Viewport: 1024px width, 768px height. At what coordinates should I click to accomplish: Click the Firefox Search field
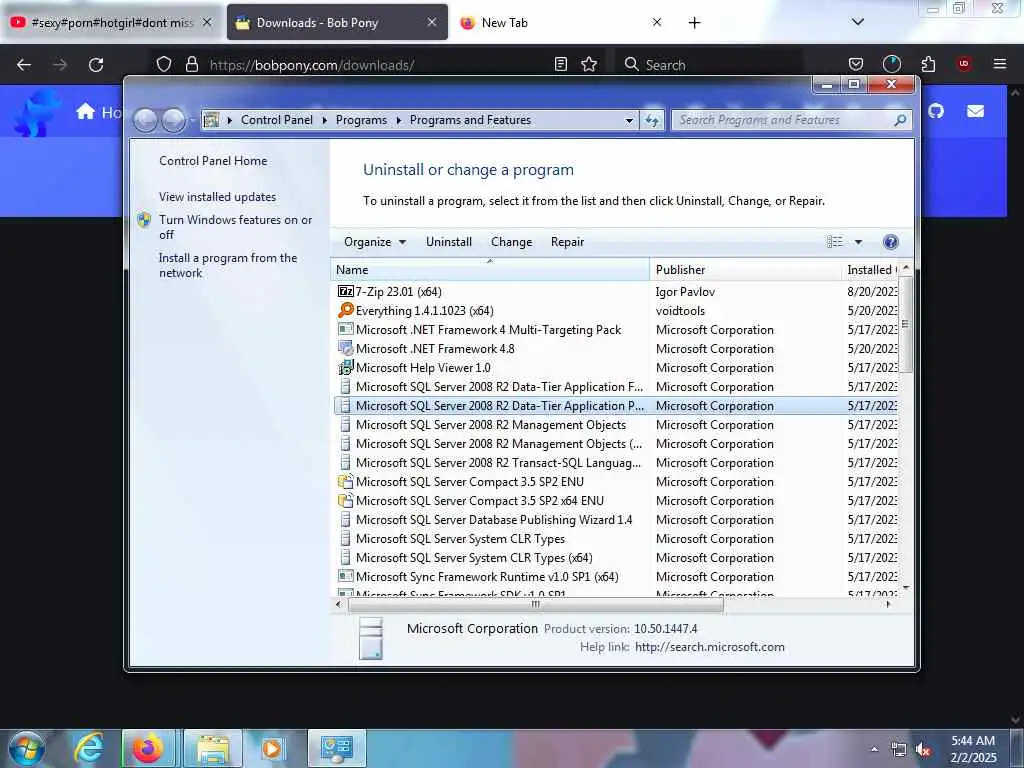click(x=709, y=65)
